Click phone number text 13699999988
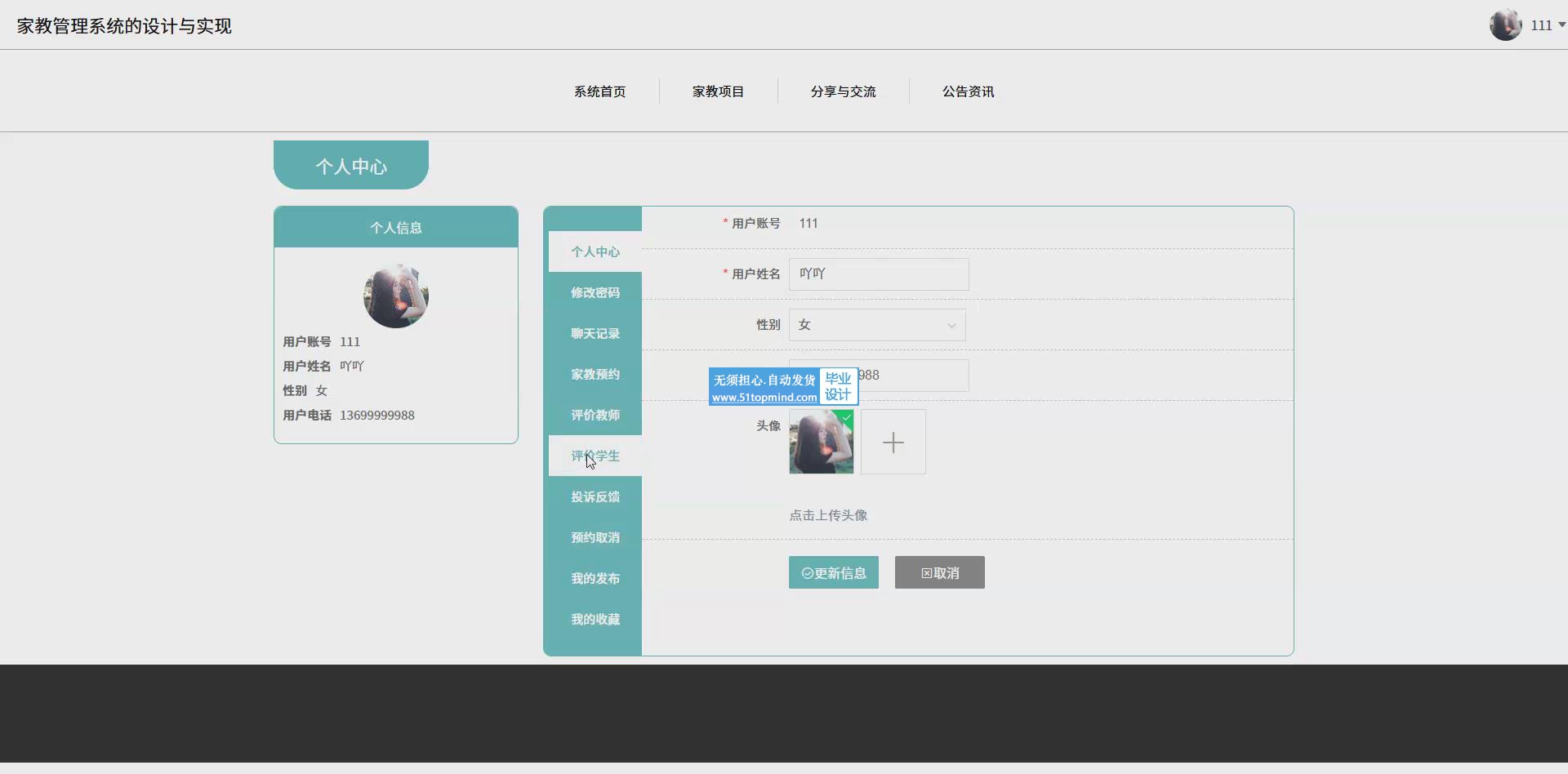Viewport: 1568px width, 774px height. (377, 415)
